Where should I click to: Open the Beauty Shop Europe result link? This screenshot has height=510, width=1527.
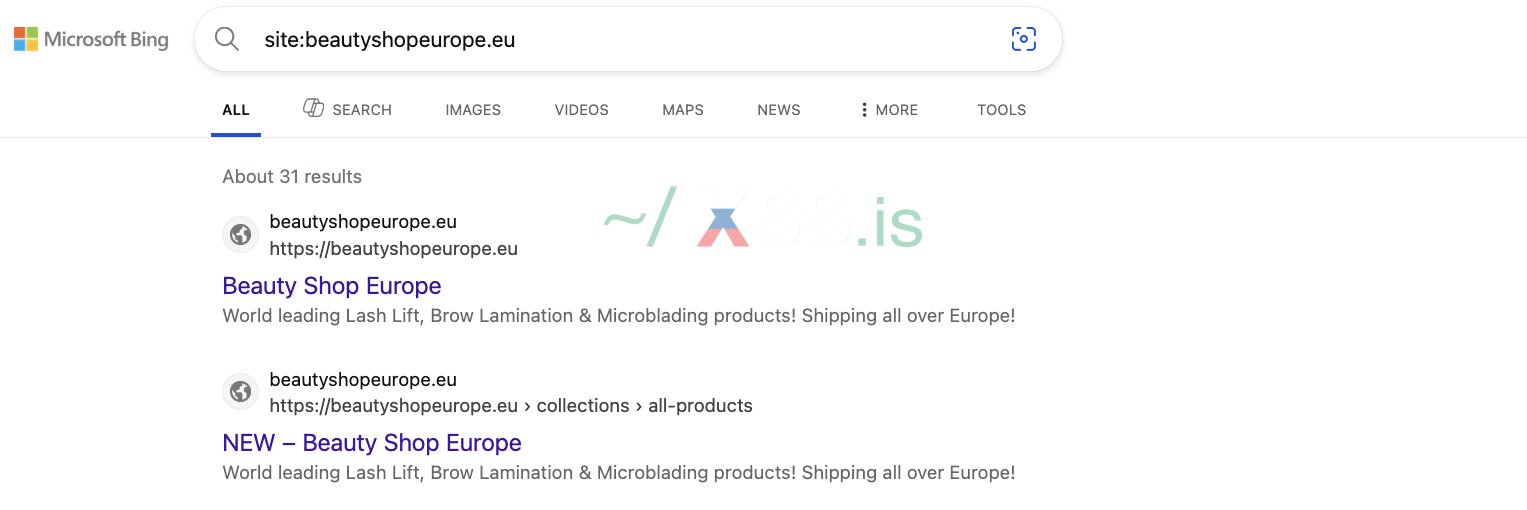pyautogui.click(x=331, y=286)
